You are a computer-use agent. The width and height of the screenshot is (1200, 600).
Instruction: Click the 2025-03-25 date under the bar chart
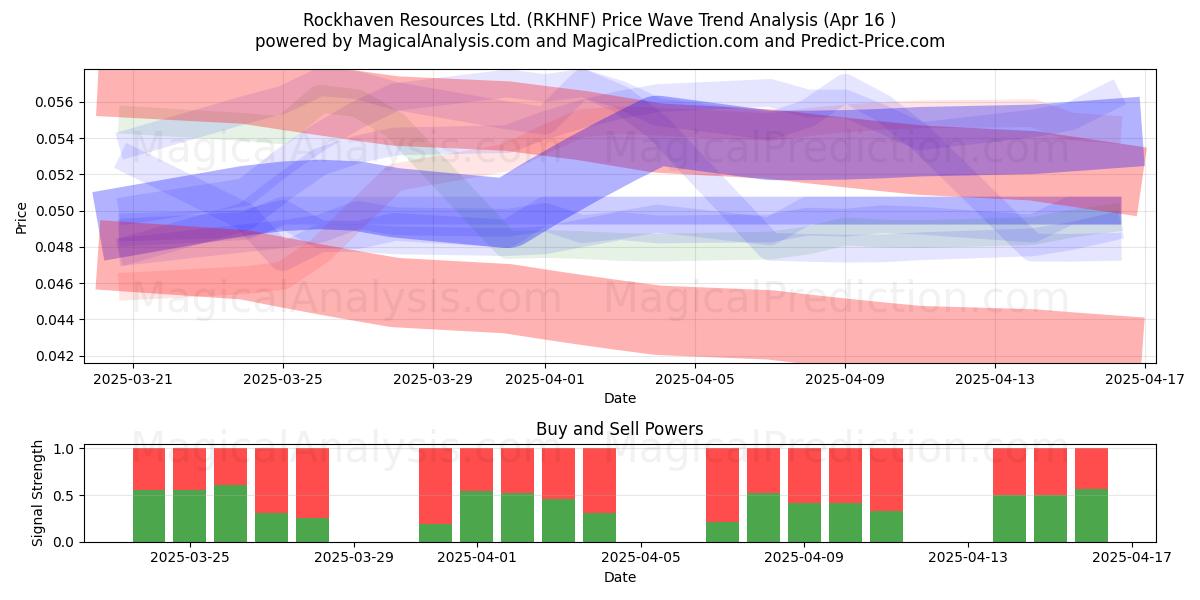[x=190, y=558]
